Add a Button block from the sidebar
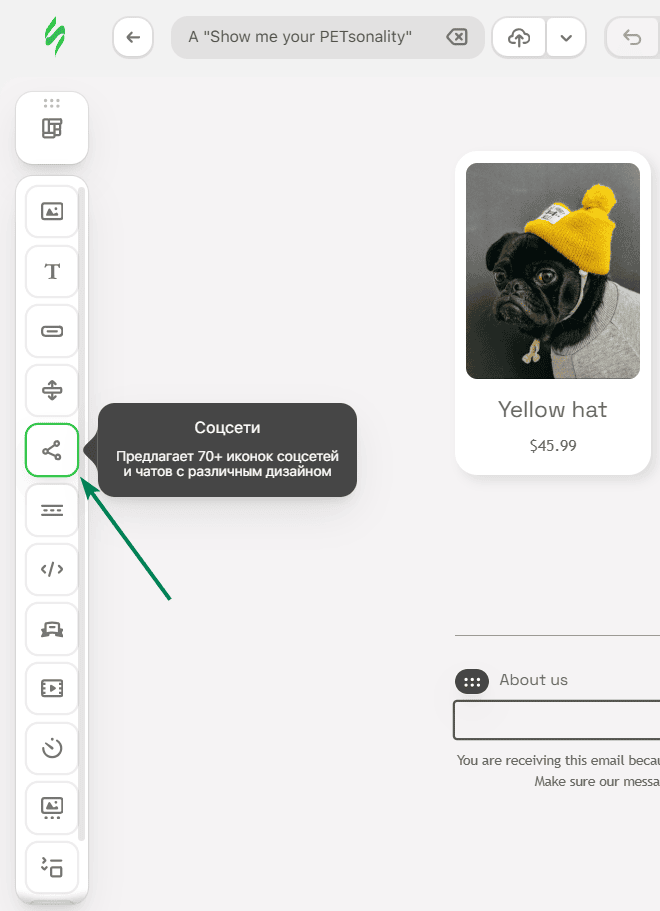This screenshot has height=911, width=660. coord(52,331)
